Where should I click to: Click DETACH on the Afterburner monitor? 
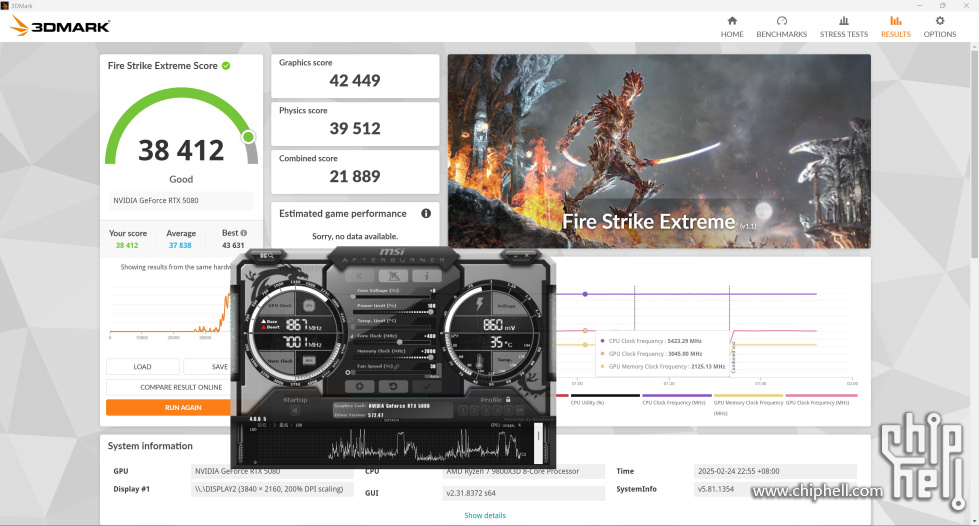click(x=391, y=420)
